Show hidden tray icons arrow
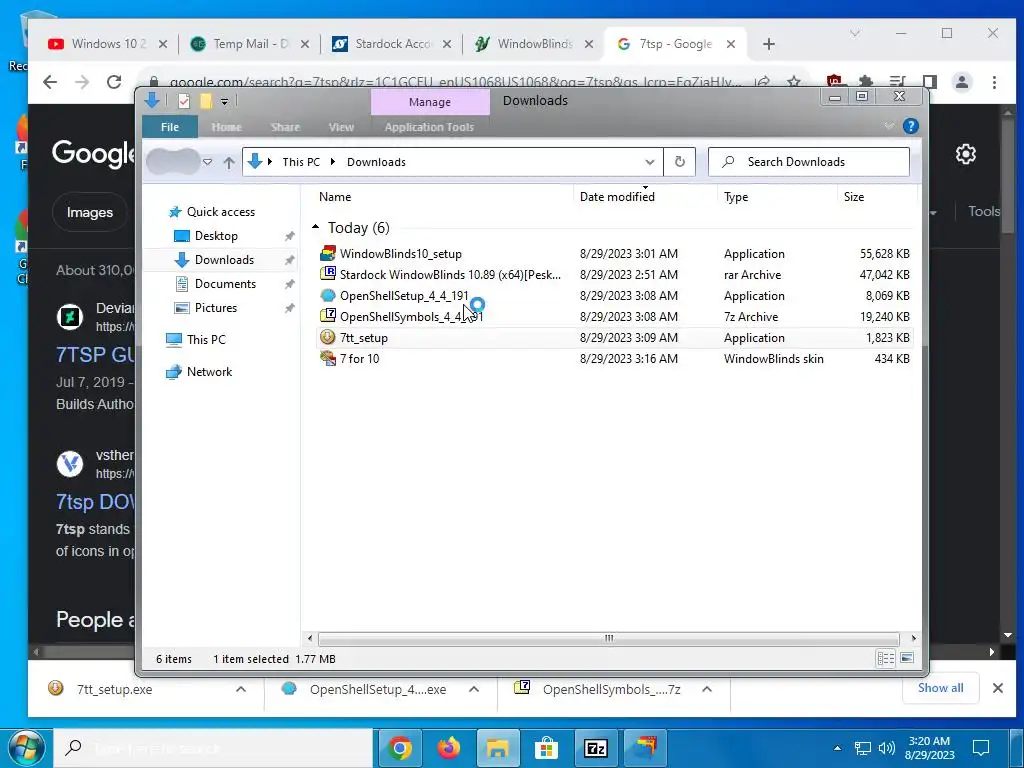Image resolution: width=1024 pixels, height=768 pixels. (837, 748)
